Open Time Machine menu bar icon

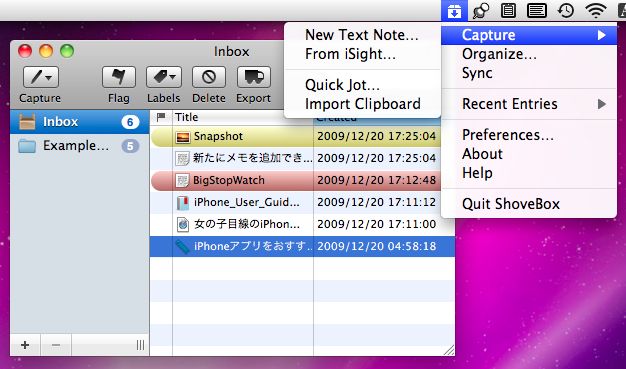pos(566,10)
